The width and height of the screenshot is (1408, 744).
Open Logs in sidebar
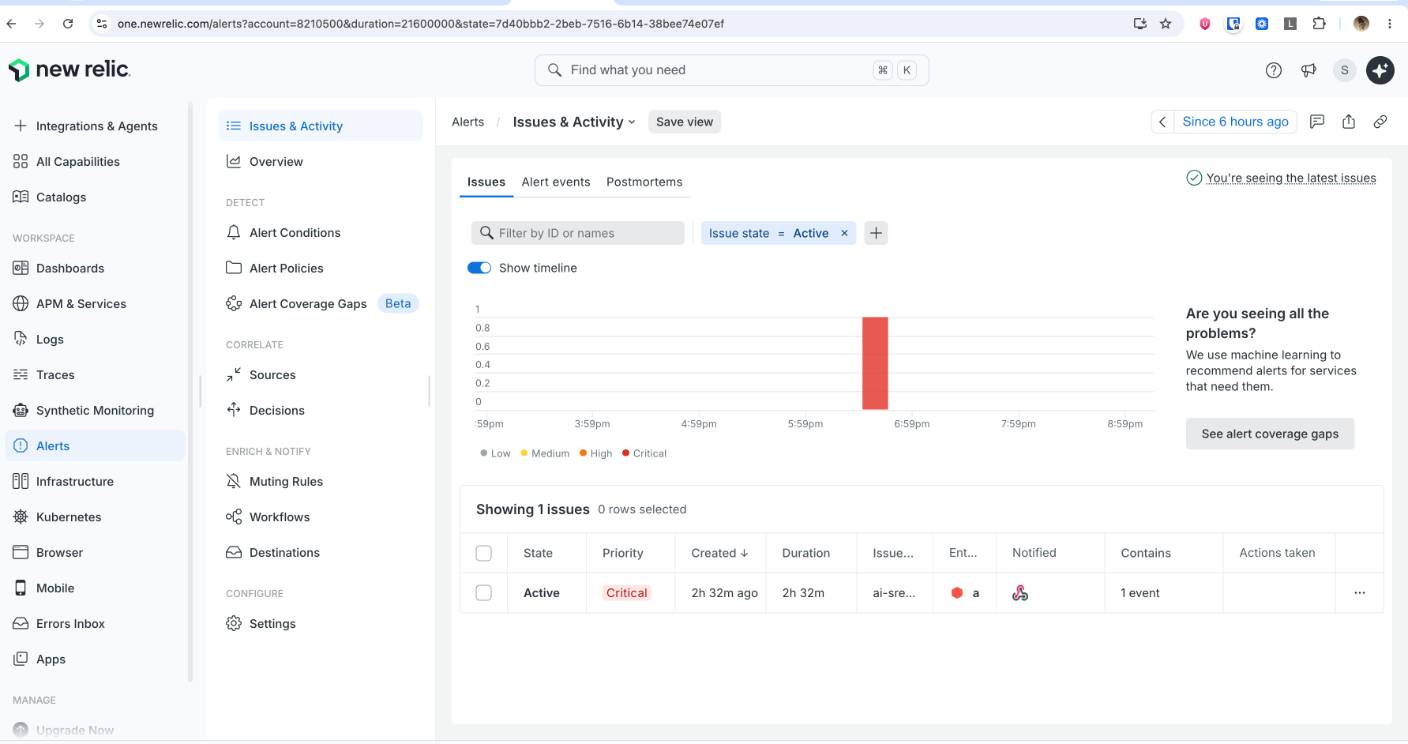coord(96,339)
